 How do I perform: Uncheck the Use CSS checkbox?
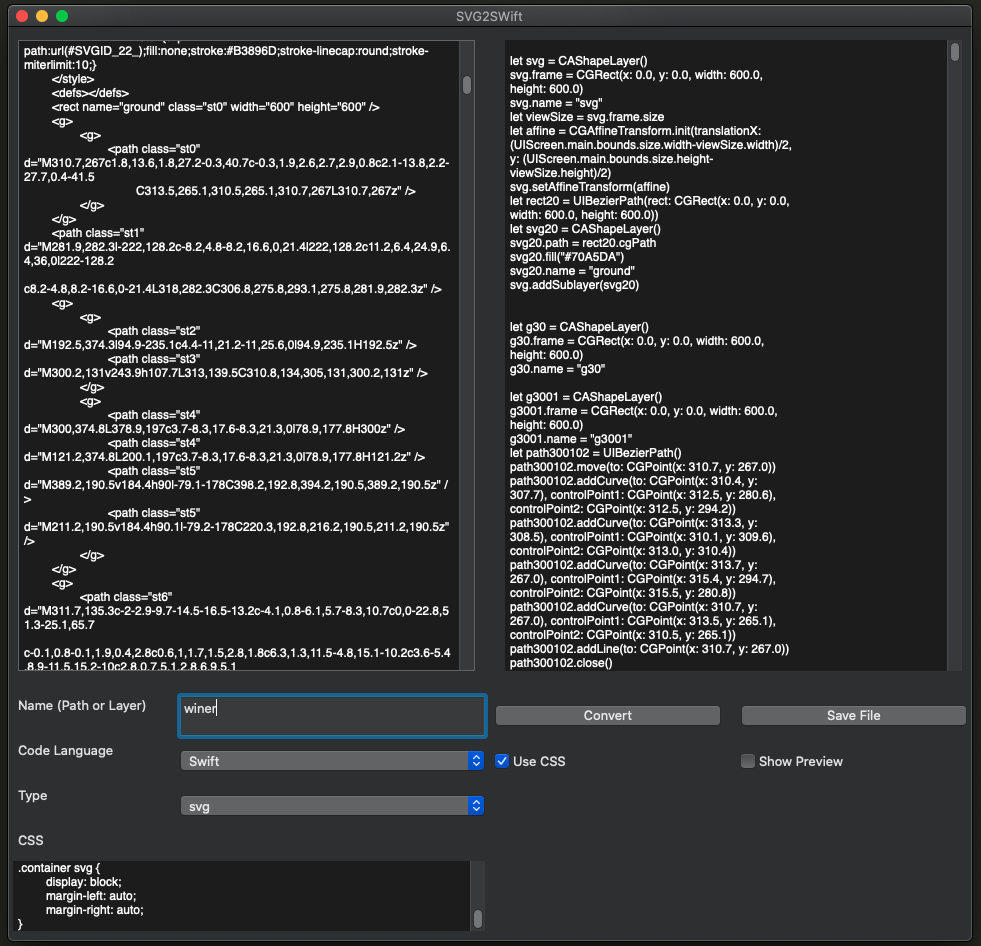pyautogui.click(x=502, y=761)
